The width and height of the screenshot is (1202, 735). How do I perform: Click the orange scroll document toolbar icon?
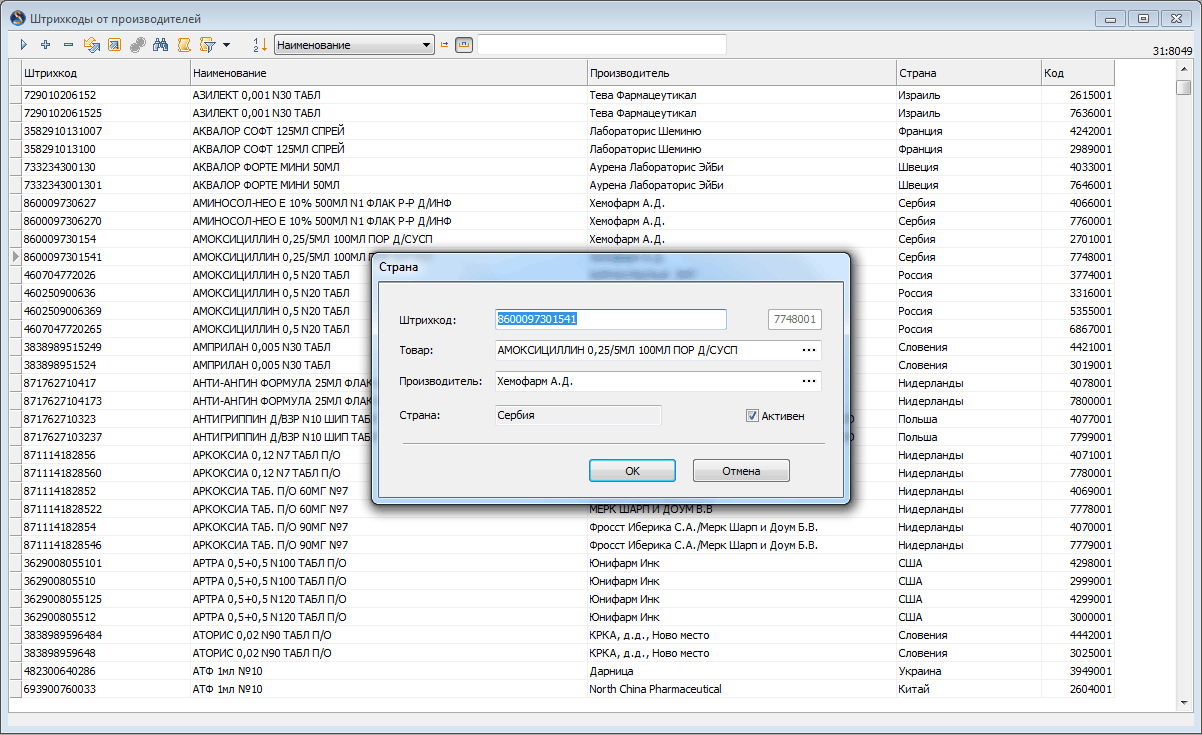[x=183, y=45]
